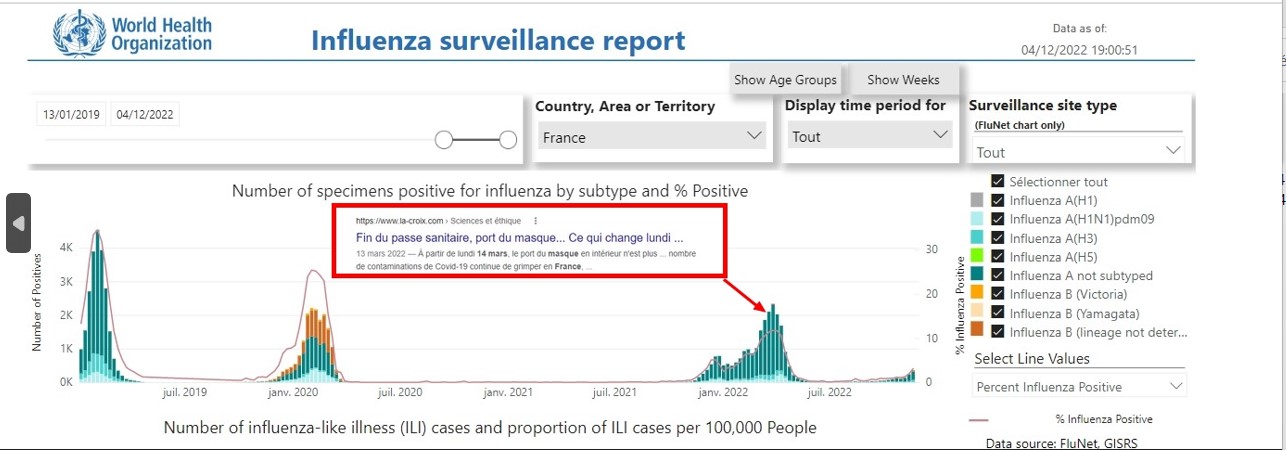Click the Show Weeks button

coord(903,80)
